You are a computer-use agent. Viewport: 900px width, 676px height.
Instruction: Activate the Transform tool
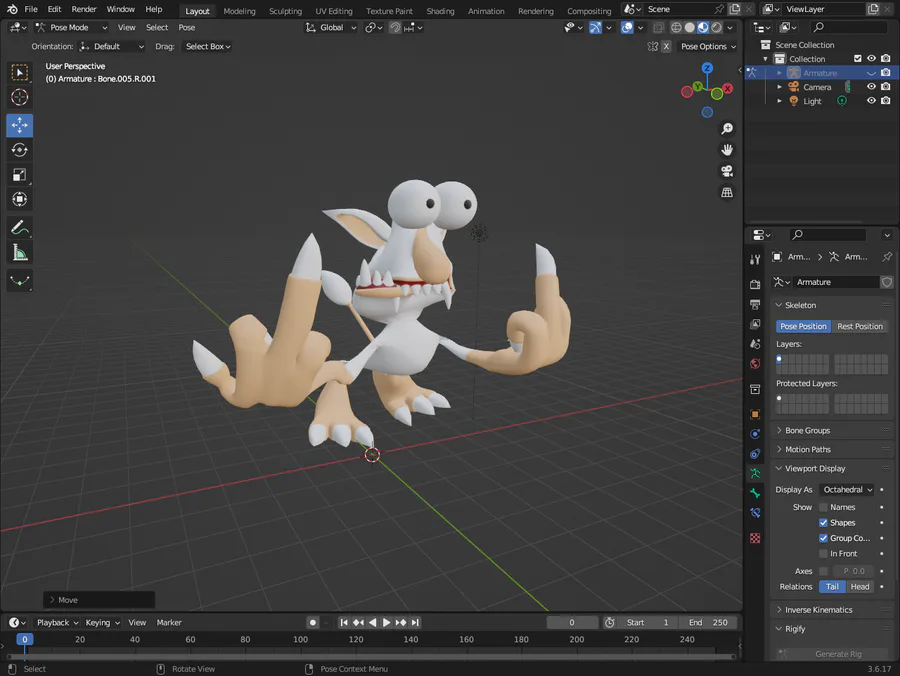click(x=20, y=199)
